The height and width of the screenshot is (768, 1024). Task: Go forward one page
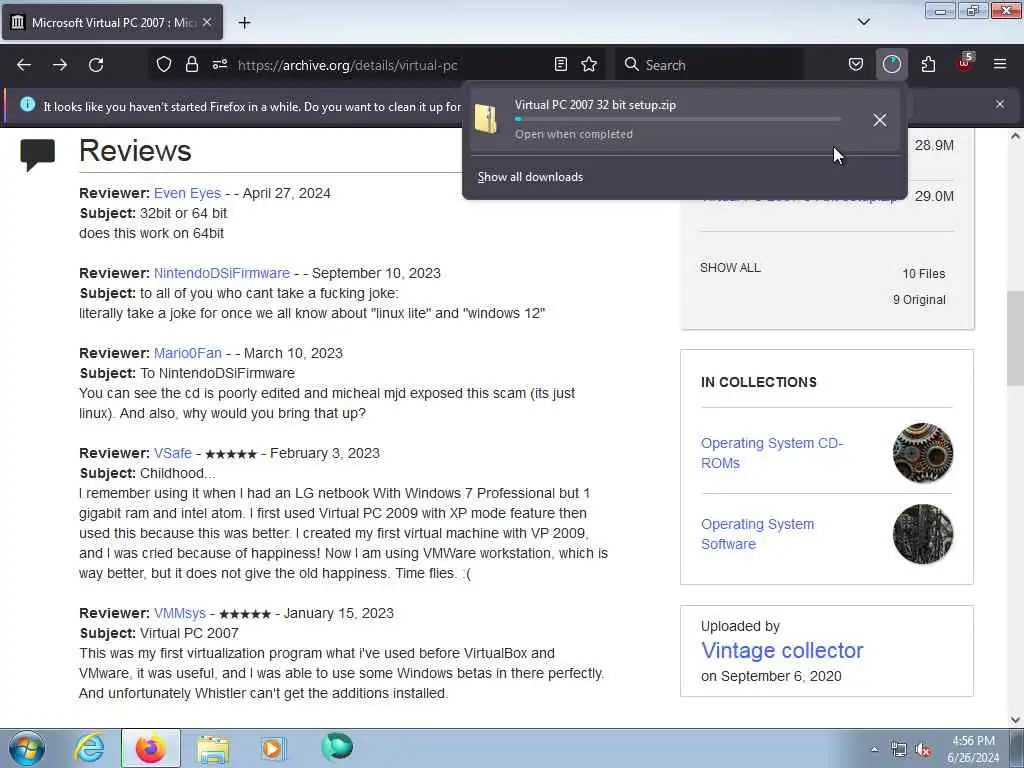click(x=60, y=65)
